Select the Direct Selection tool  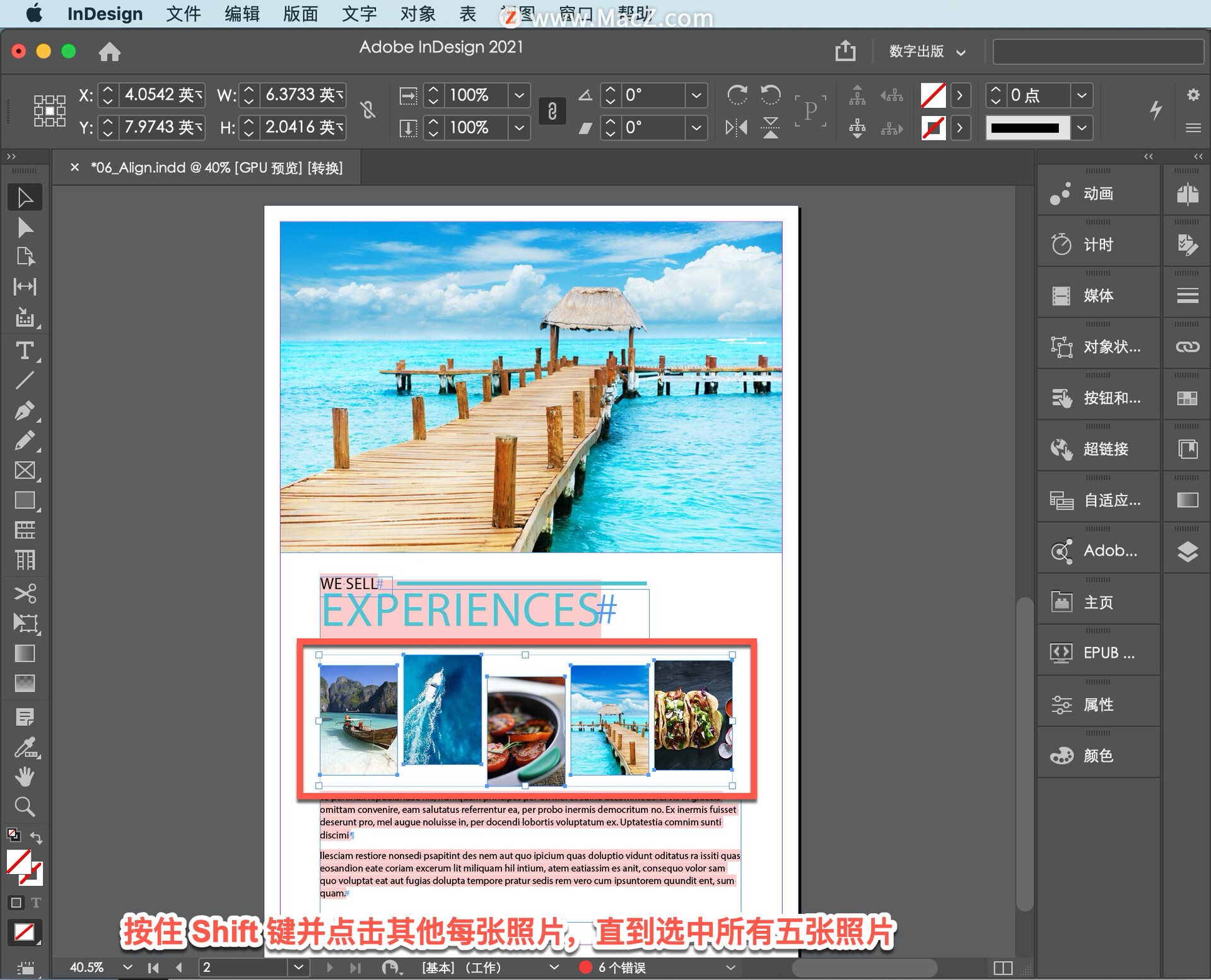pyautogui.click(x=25, y=228)
